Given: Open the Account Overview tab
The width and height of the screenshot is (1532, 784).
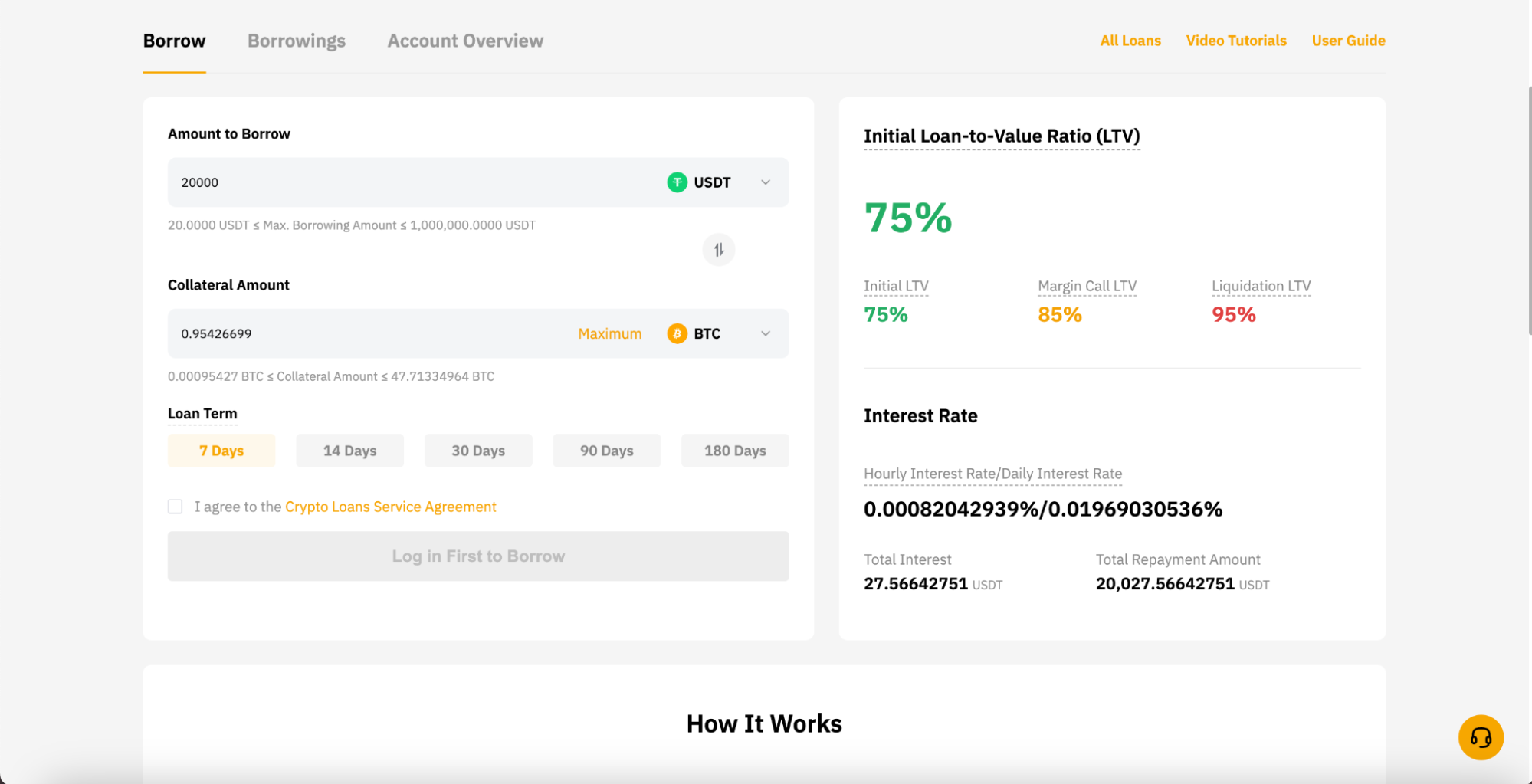Looking at the screenshot, I should coord(464,41).
